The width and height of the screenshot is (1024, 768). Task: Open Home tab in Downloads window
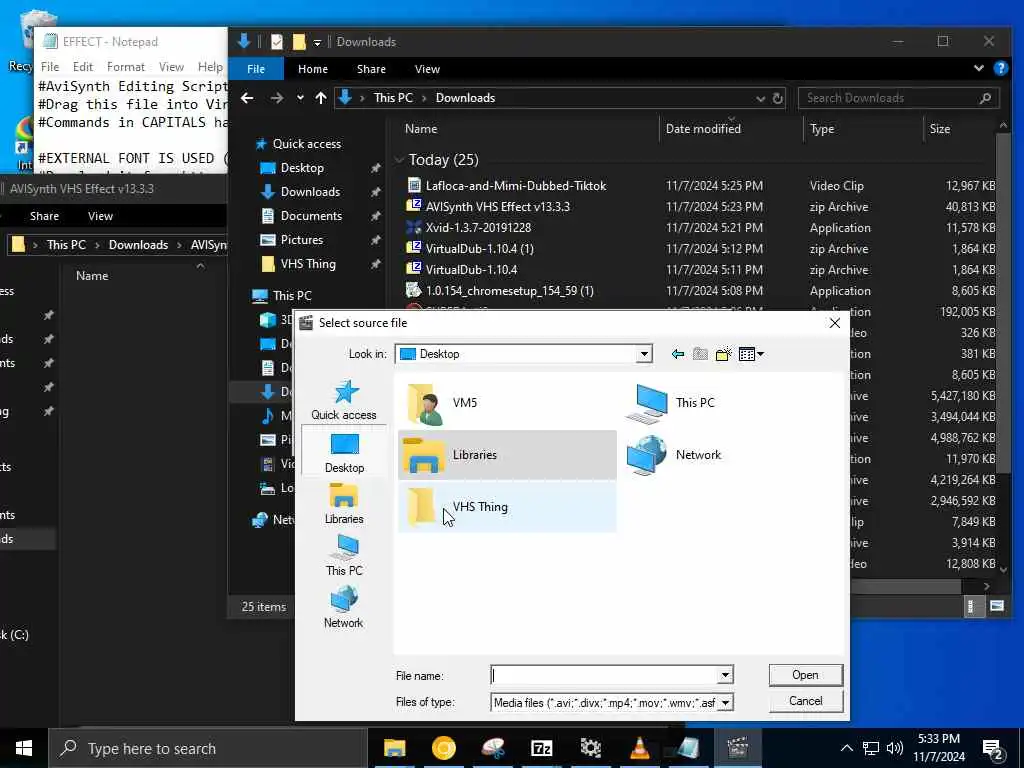[313, 69]
